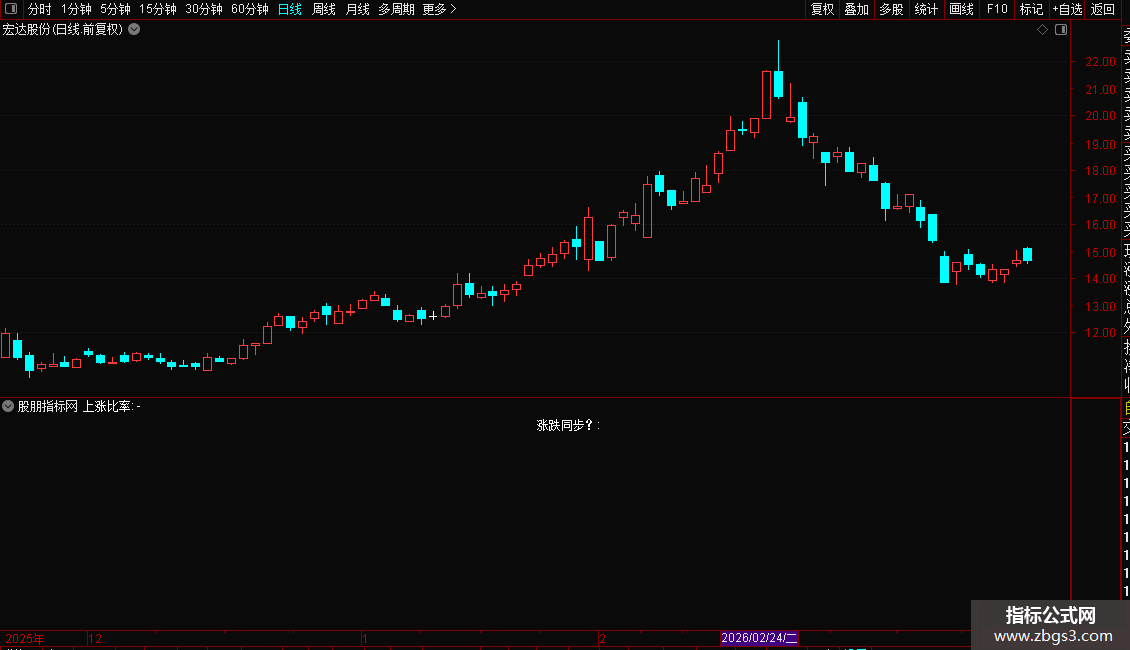
Task: Click the 返回 back button
Action: click(x=1103, y=9)
